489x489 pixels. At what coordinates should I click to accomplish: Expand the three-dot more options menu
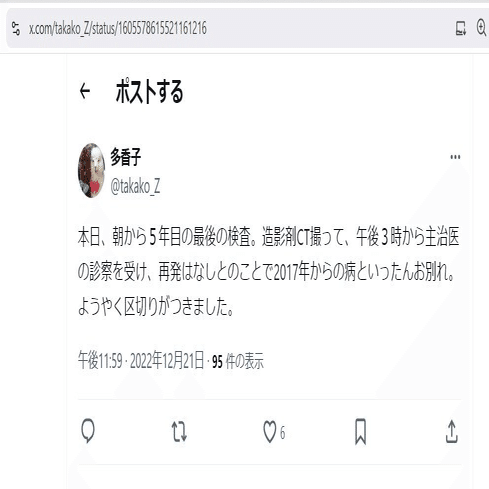(x=455, y=157)
